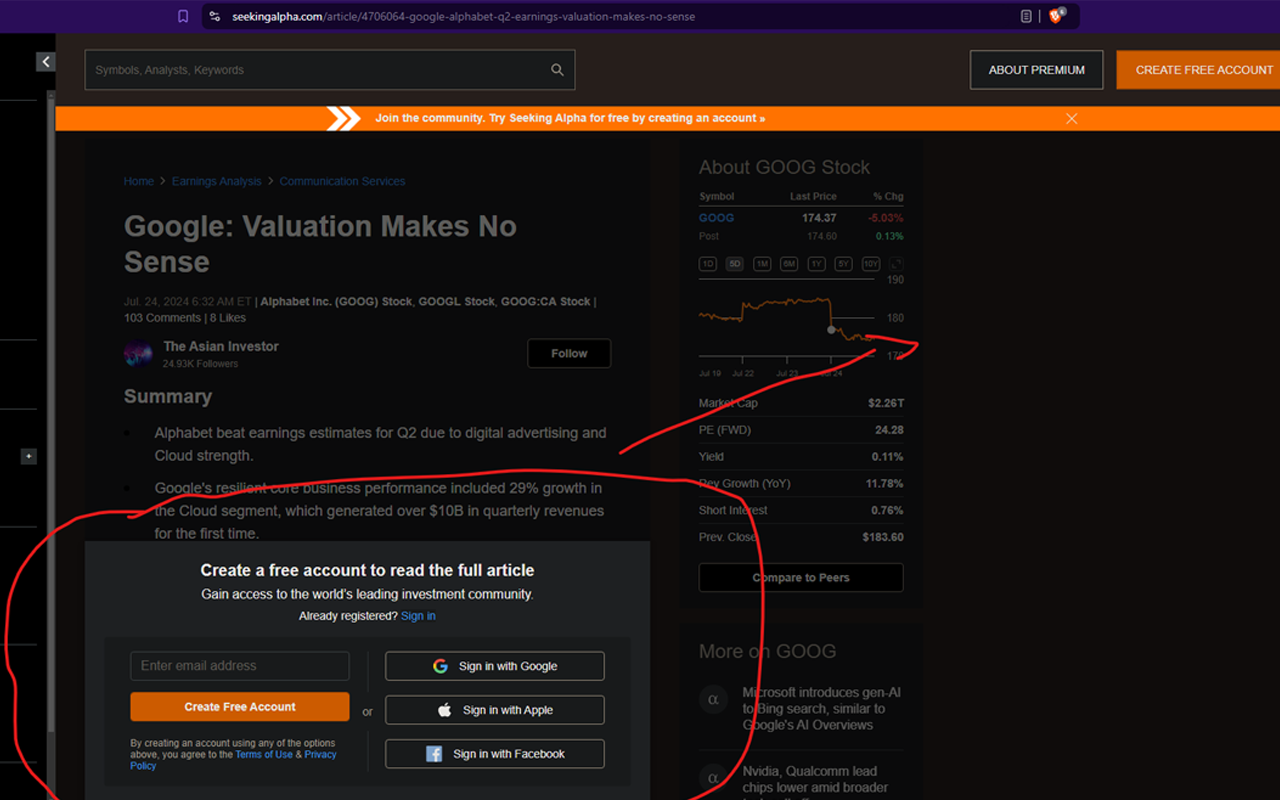This screenshot has height=800, width=1280.
Task: Navigate to the Earnings Analysis breadcrumb
Action: pos(216,181)
